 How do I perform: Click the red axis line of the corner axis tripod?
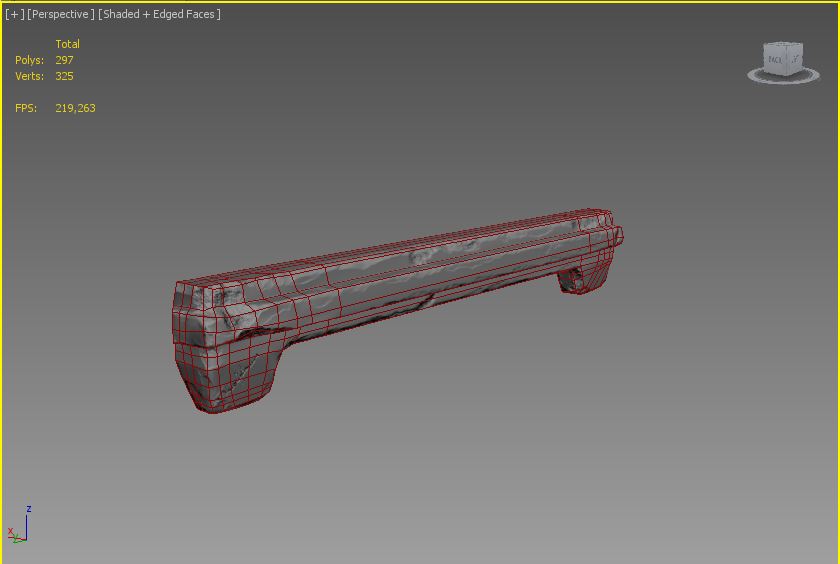pyautogui.click(x=14, y=534)
